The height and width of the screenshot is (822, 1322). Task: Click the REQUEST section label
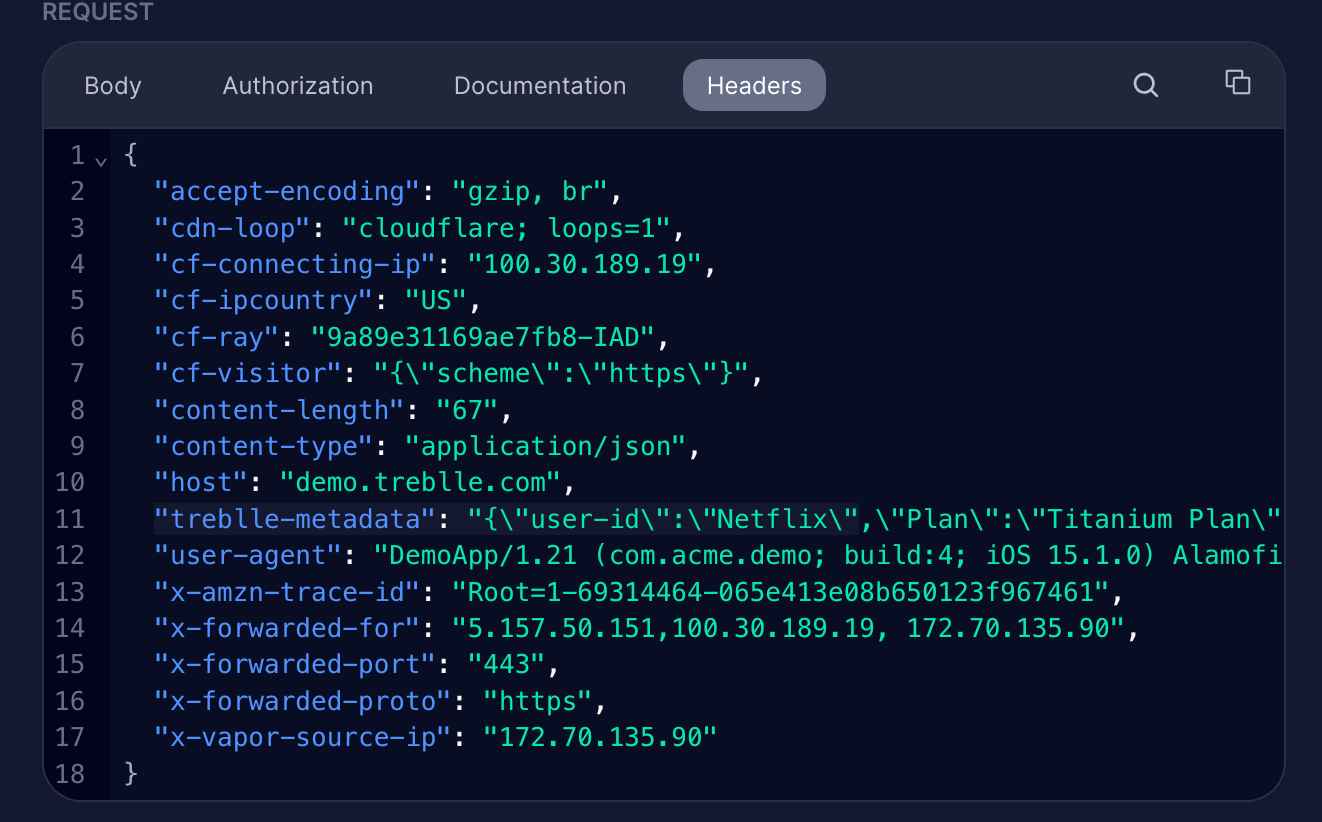pyautogui.click(x=97, y=12)
